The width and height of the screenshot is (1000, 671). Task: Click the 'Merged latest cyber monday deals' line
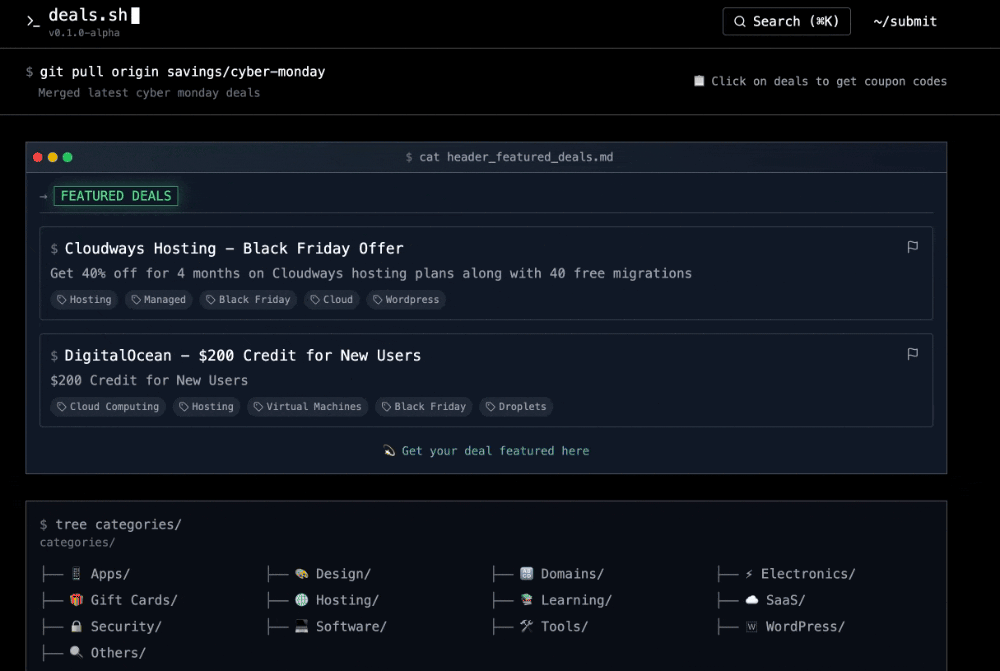coord(149,92)
